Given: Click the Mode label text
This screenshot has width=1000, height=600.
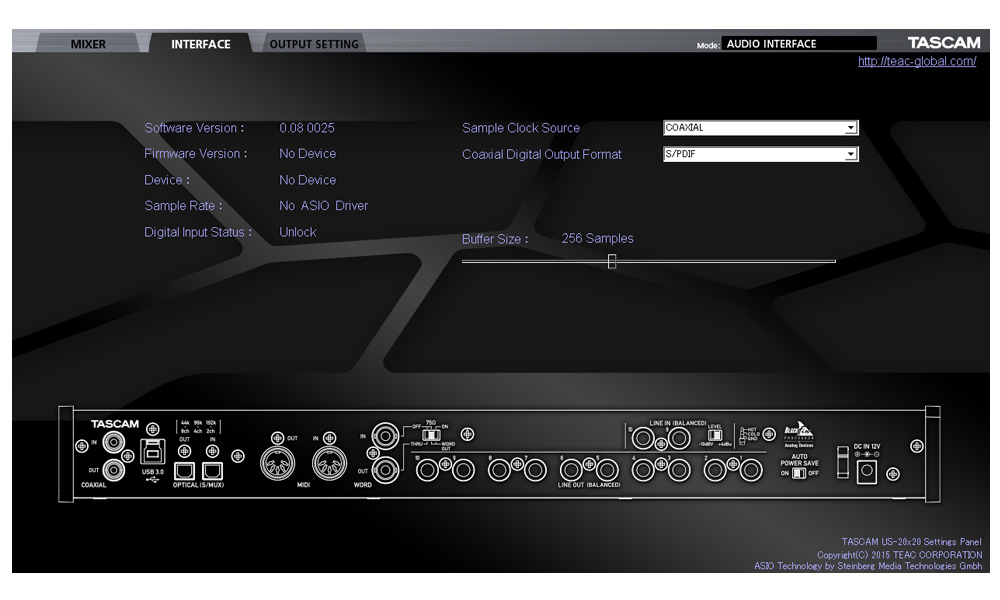Looking at the screenshot, I should 708,45.
